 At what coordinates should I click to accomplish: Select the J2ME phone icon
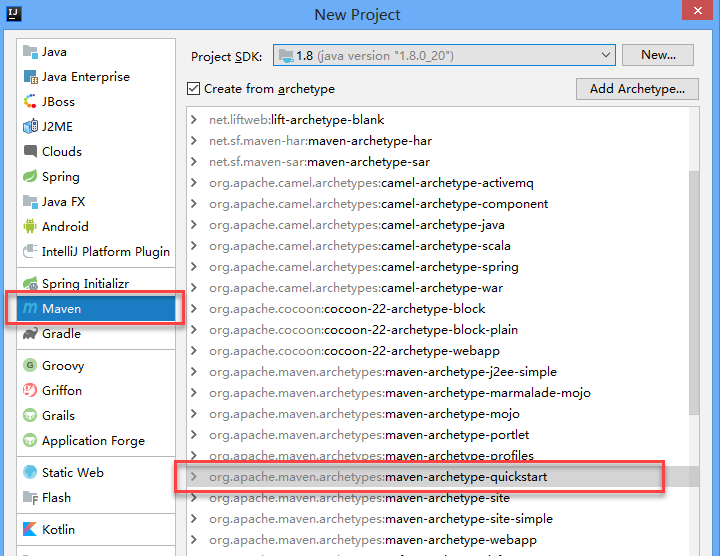pos(30,126)
